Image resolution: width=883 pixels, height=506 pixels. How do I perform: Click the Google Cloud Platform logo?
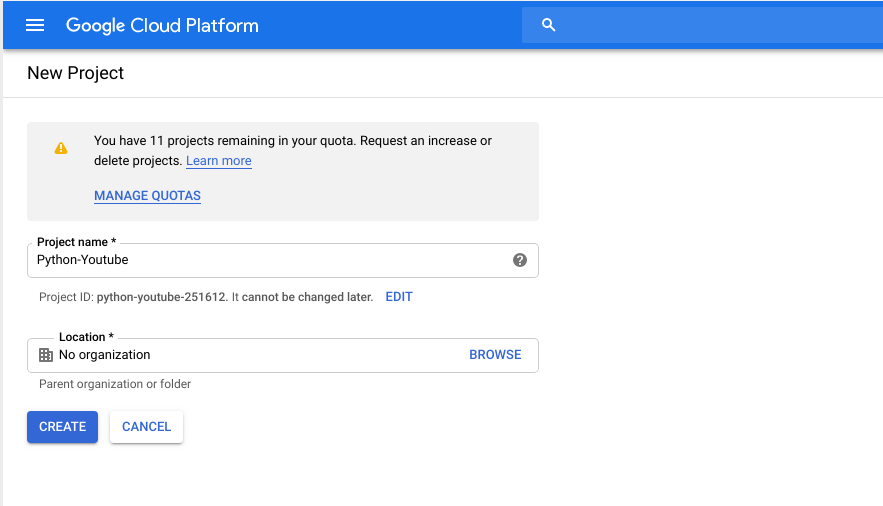[x=162, y=25]
